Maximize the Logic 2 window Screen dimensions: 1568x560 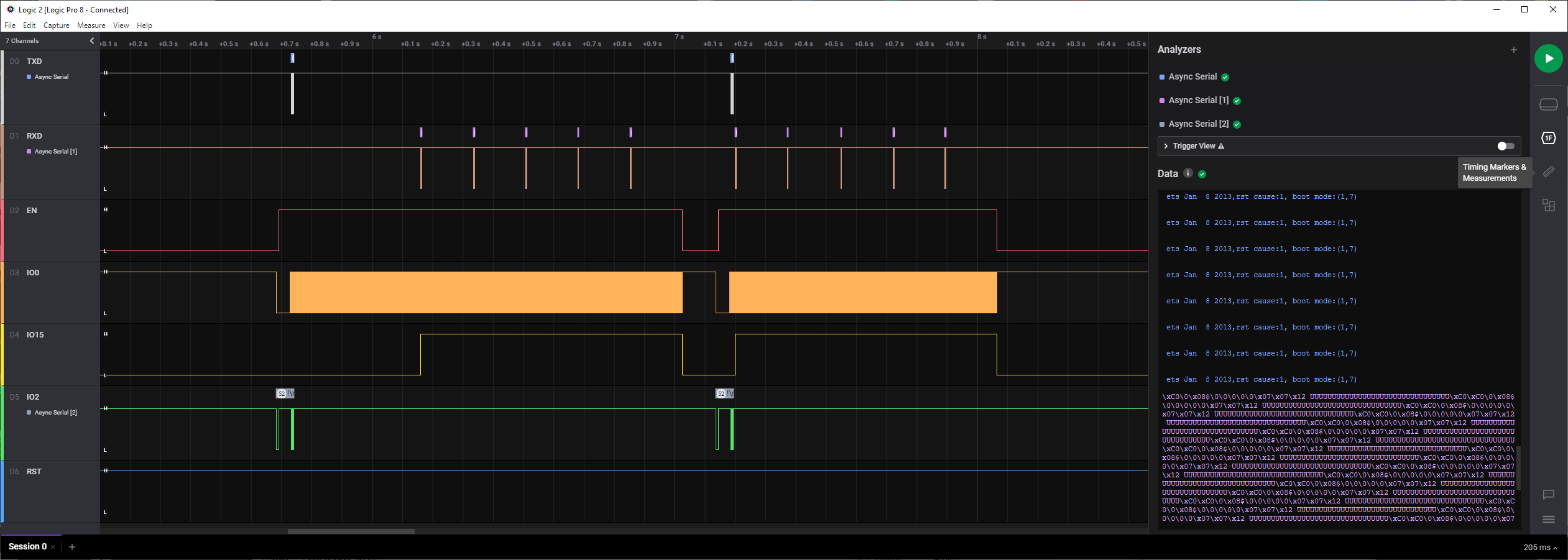point(1524,9)
